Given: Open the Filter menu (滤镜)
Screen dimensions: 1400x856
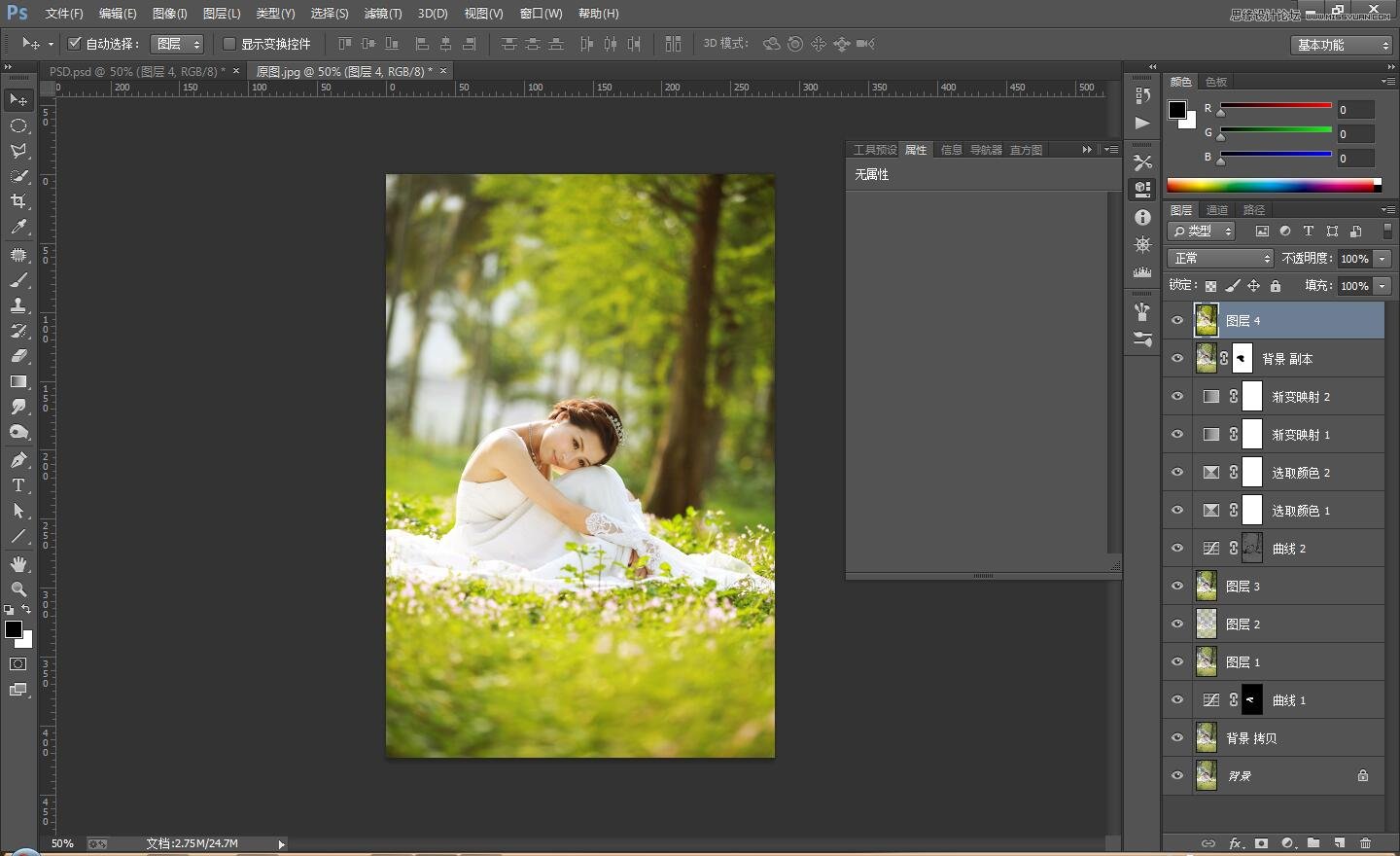Looking at the screenshot, I should click(382, 14).
